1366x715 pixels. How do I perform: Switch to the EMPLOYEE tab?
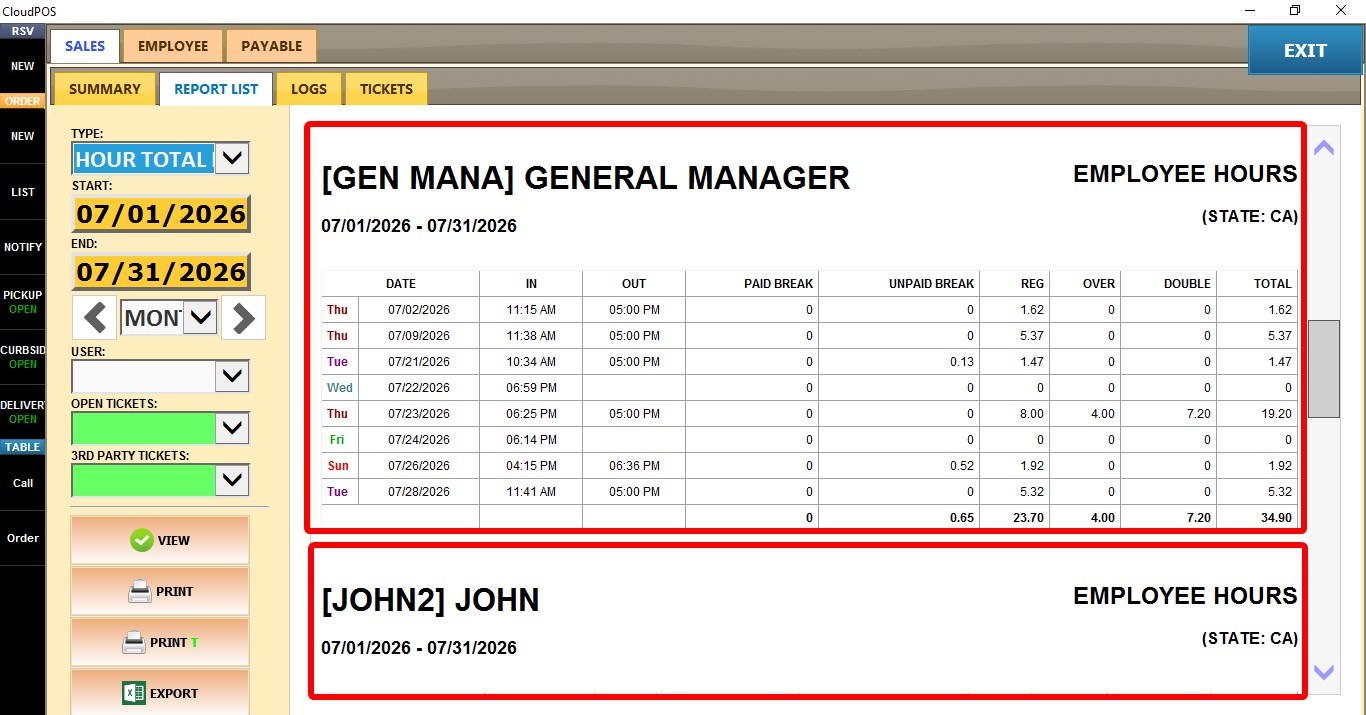pyautogui.click(x=173, y=46)
